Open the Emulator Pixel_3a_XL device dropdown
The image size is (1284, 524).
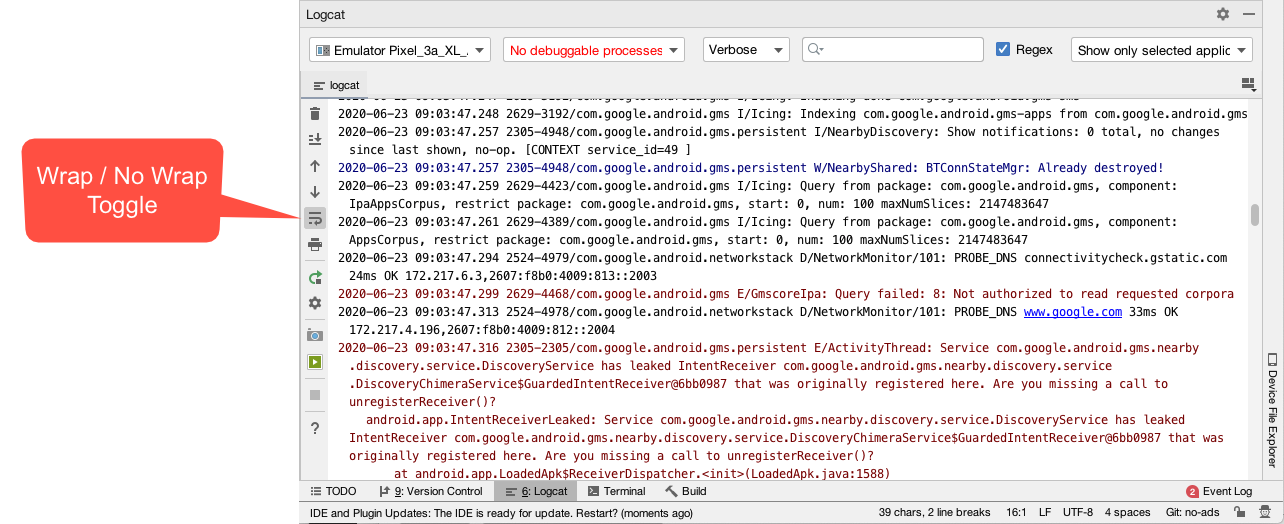(x=400, y=50)
